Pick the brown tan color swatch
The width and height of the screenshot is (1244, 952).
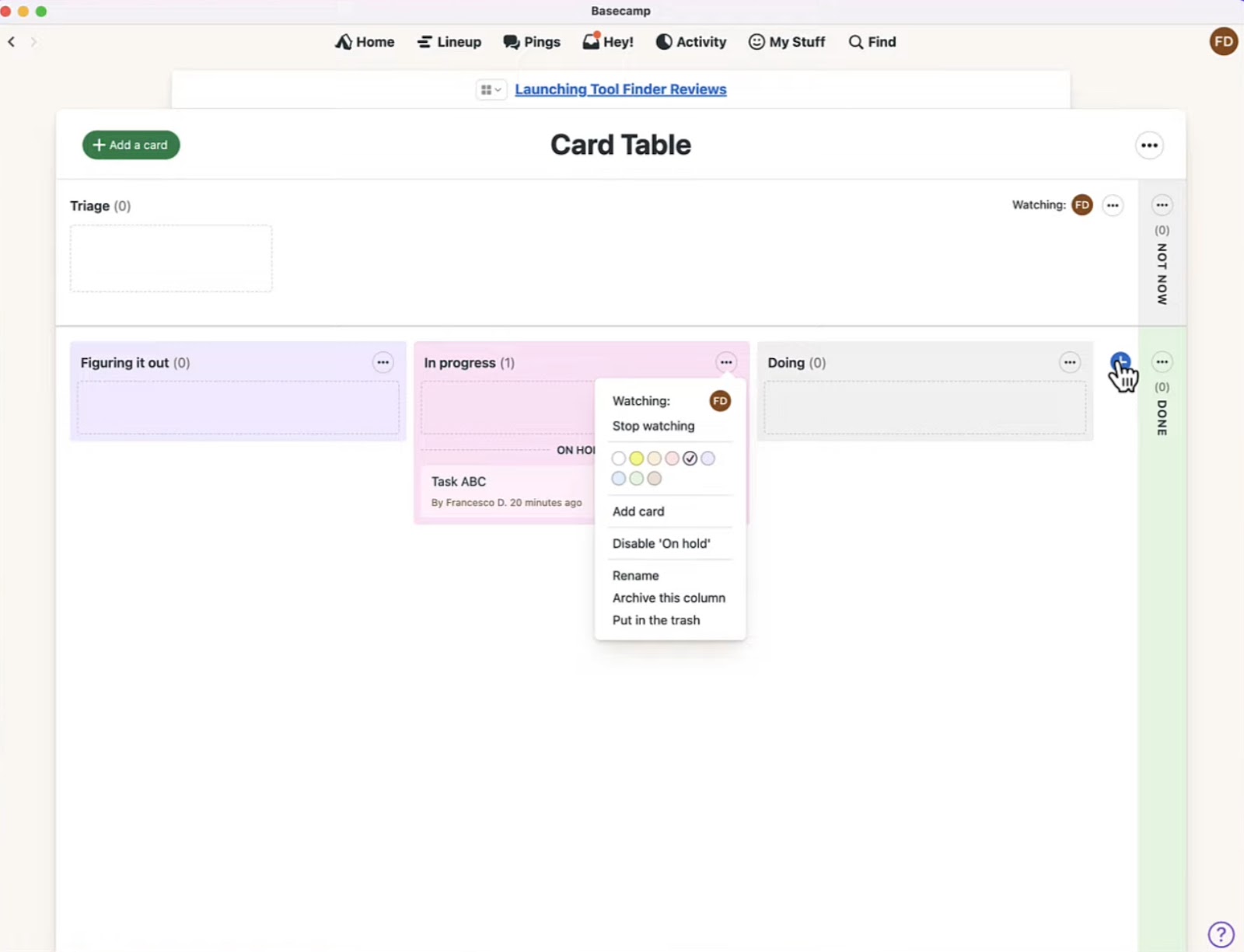pos(654,479)
